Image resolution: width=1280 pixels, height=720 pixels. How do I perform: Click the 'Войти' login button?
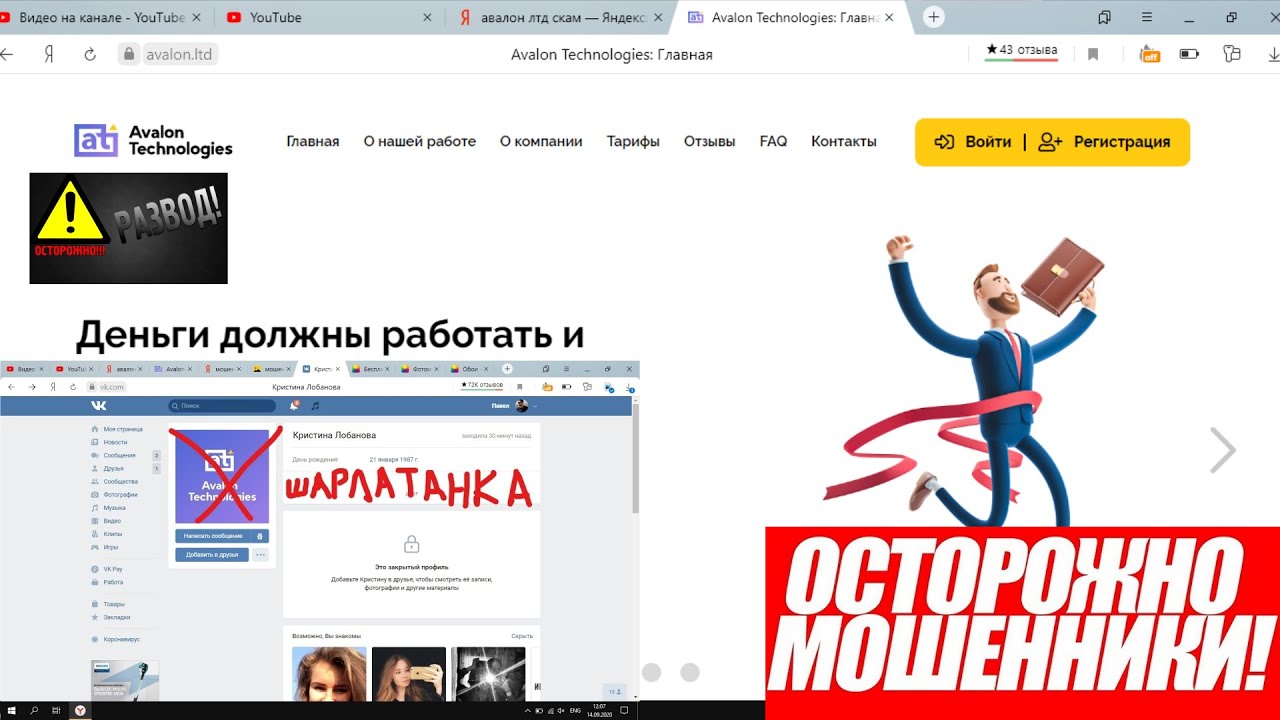[973, 142]
